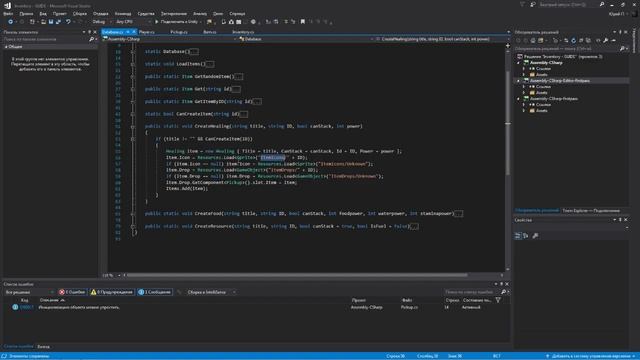Toggle the Errors filter button
This screenshot has height=360, width=640.
(x=72, y=292)
